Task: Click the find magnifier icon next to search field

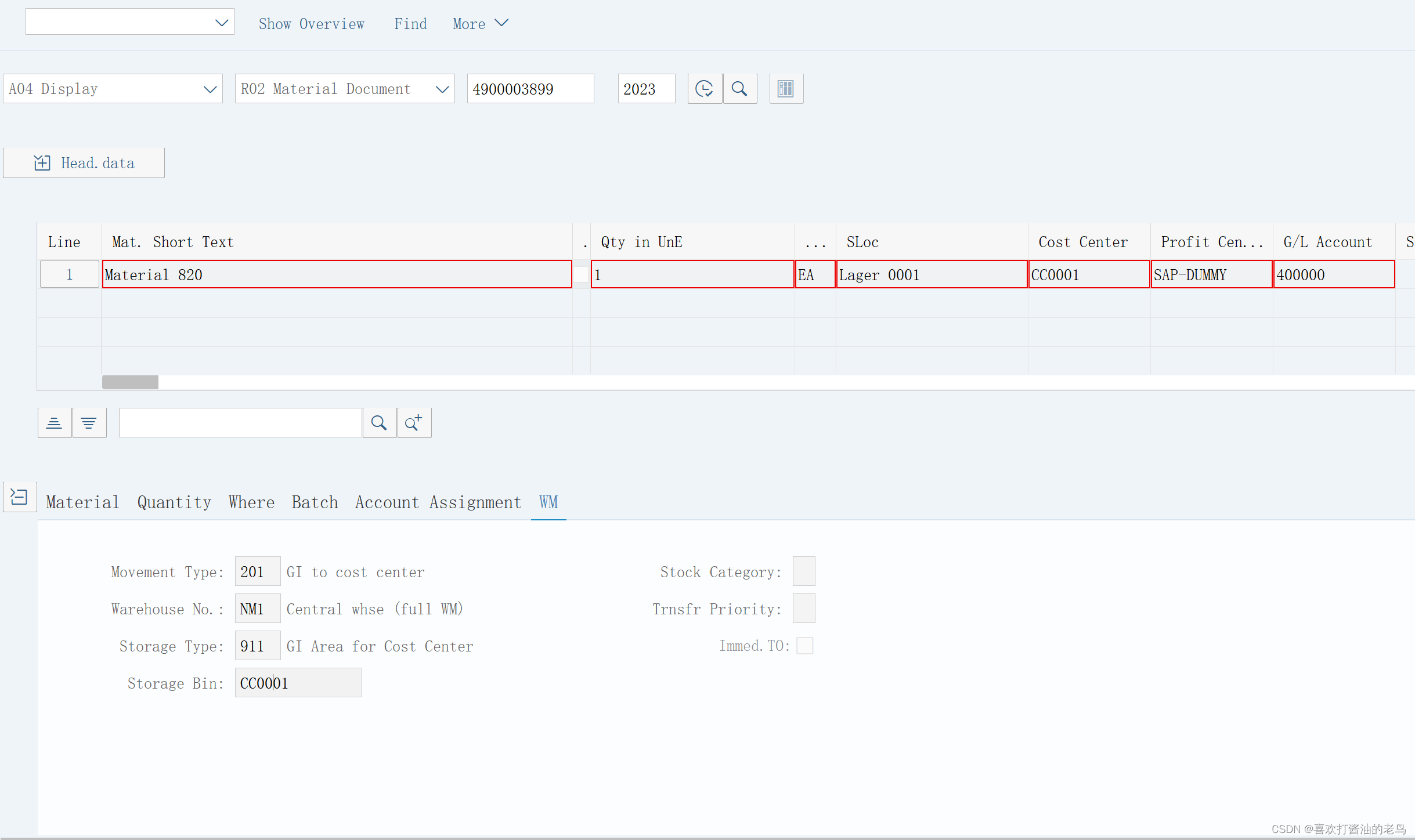Action: point(379,422)
